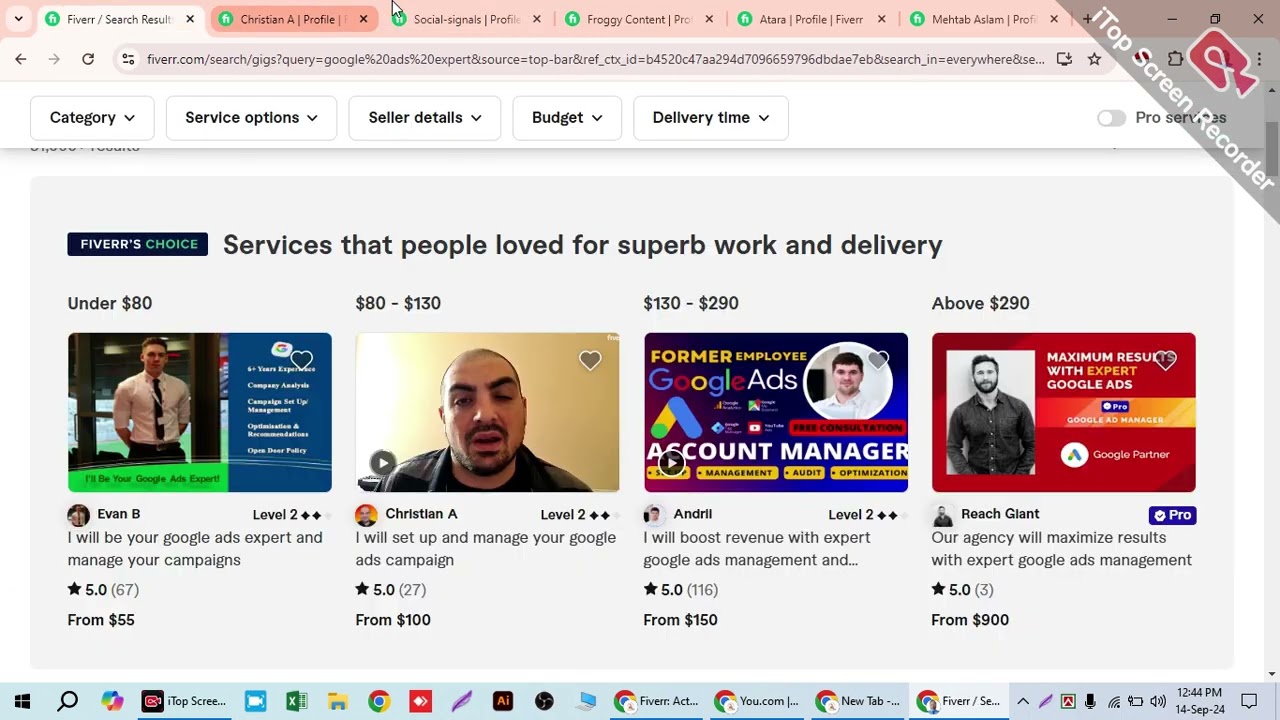The height and width of the screenshot is (720, 1280).
Task: Click the volume speaker tray icon
Action: (1158, 701)
